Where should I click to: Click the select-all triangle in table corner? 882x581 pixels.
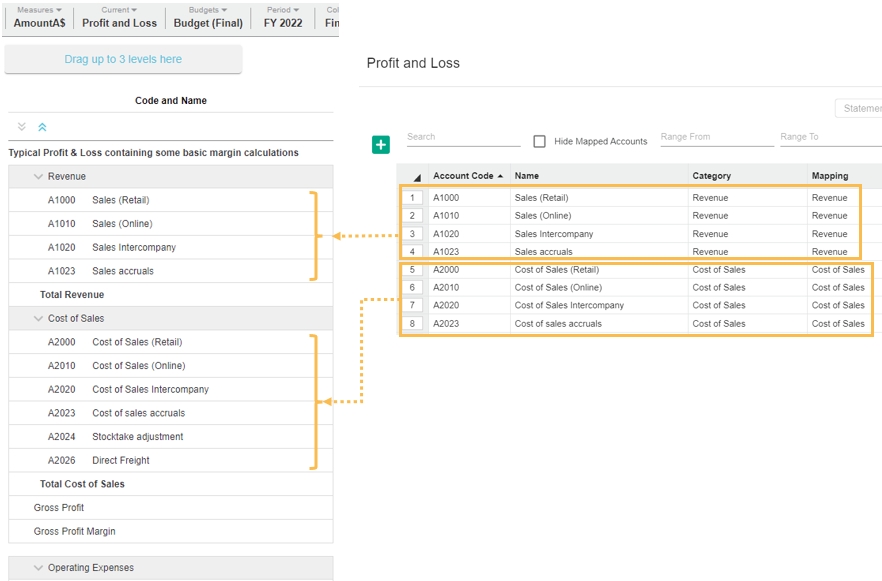tap(416, 177)
